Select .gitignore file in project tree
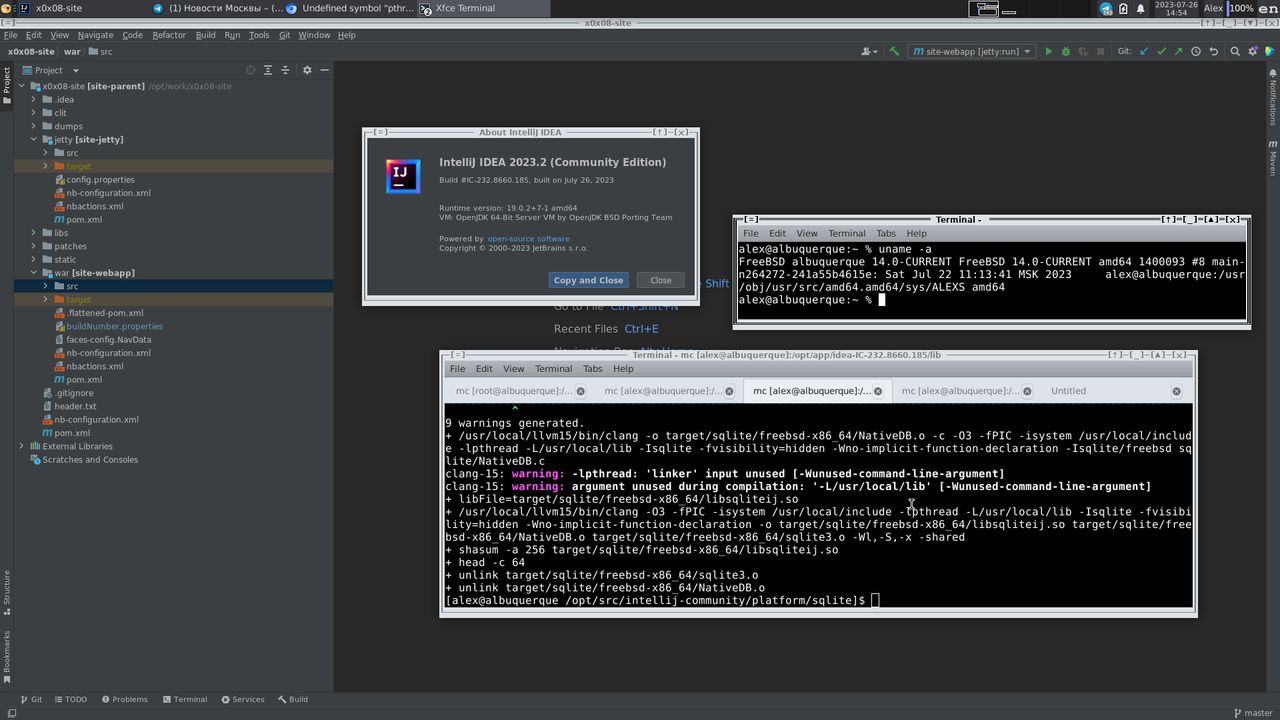Image resolution: width=1280 pixels, height=720 pixels. pyautogui.click(x=74, y=393)
